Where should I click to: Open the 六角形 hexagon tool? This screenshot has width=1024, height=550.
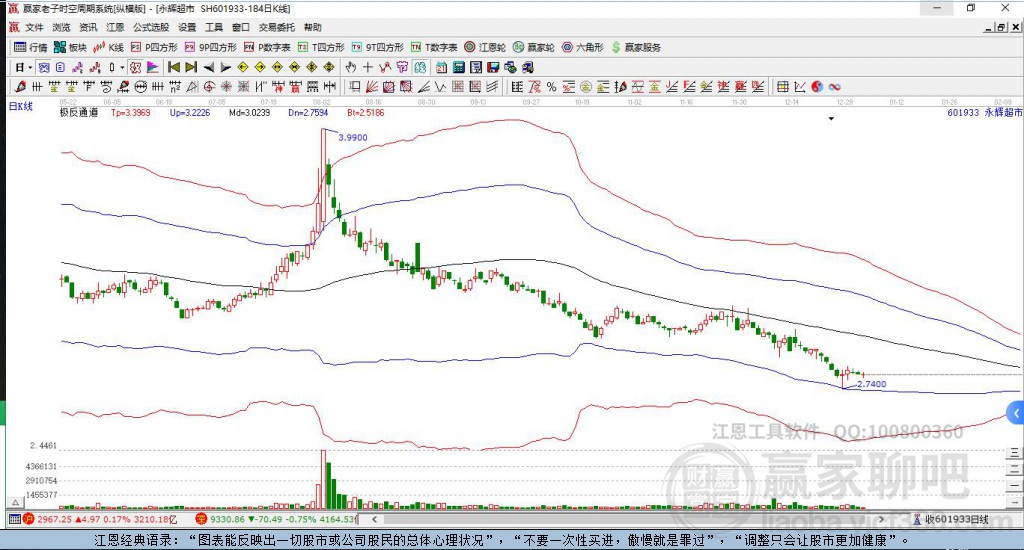pos(583,47)
